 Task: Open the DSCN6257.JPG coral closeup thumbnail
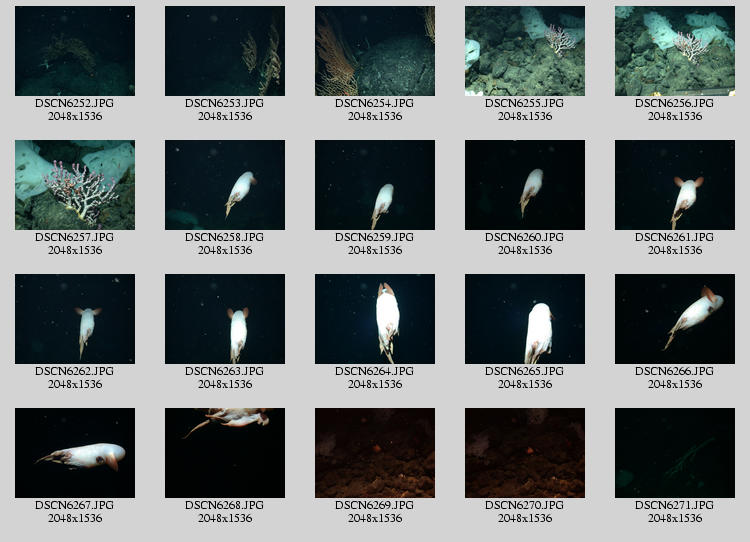pos(75,185)
